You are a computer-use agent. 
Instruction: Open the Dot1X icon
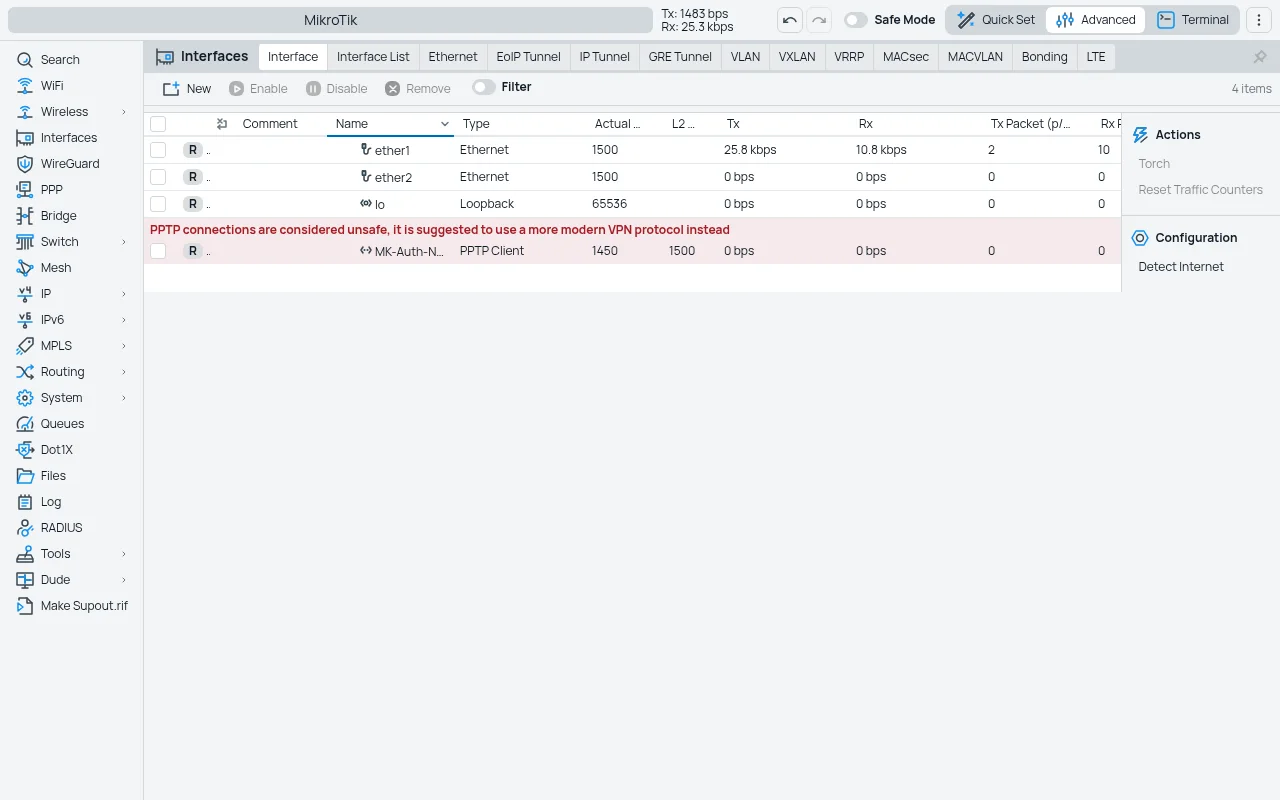(x=25, y=450)
